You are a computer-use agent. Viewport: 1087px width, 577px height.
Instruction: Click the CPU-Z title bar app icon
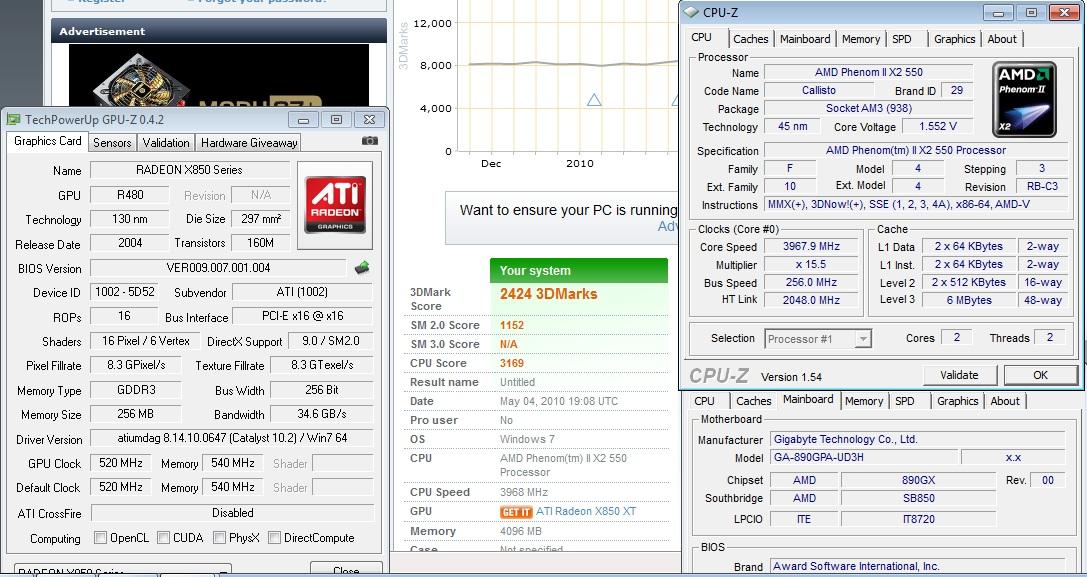coord(692,12)
